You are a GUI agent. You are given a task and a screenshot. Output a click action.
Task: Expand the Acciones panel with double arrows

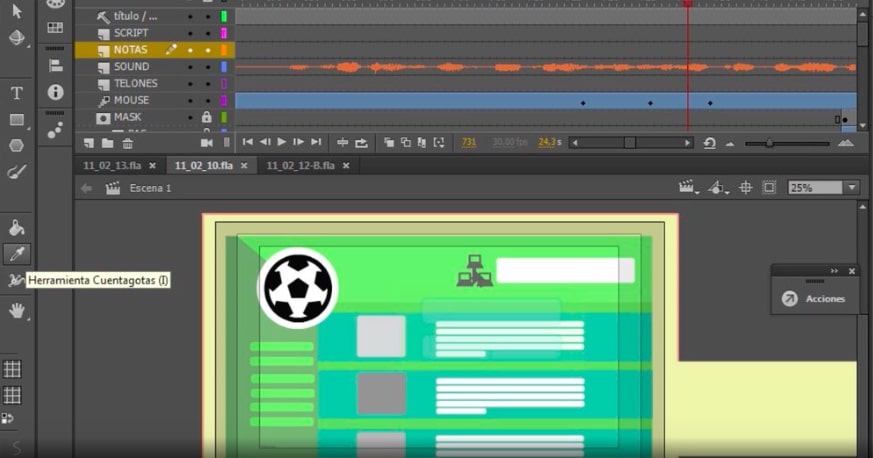(834, 271)
